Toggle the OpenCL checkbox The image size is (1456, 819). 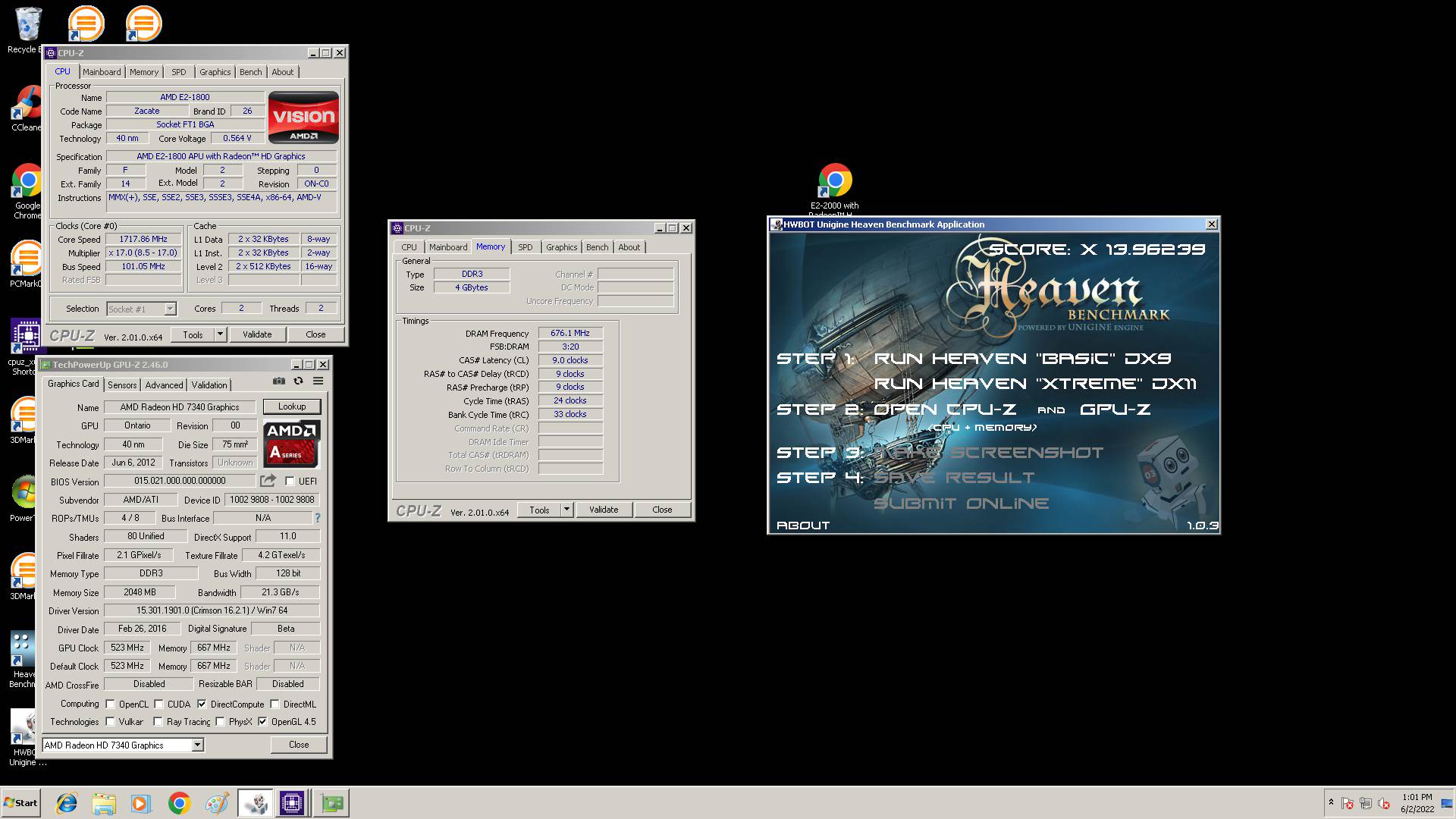click(x=110, y=704)
